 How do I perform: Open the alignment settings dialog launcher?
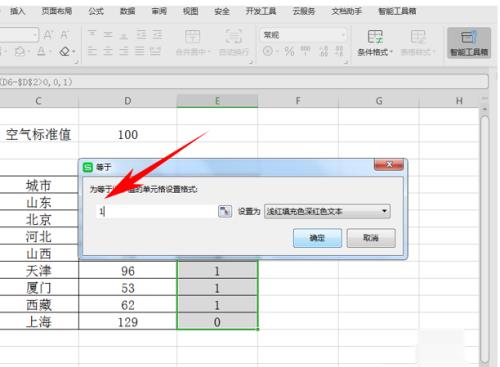click(x=251, y=62)
